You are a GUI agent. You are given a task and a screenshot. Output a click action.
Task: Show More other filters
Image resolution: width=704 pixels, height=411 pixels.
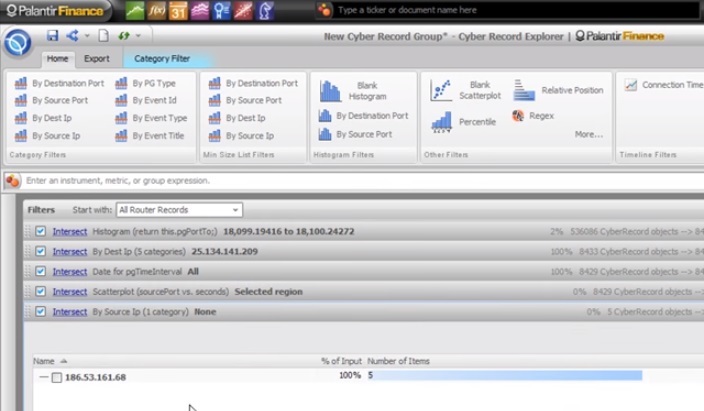tap(589, 134)
